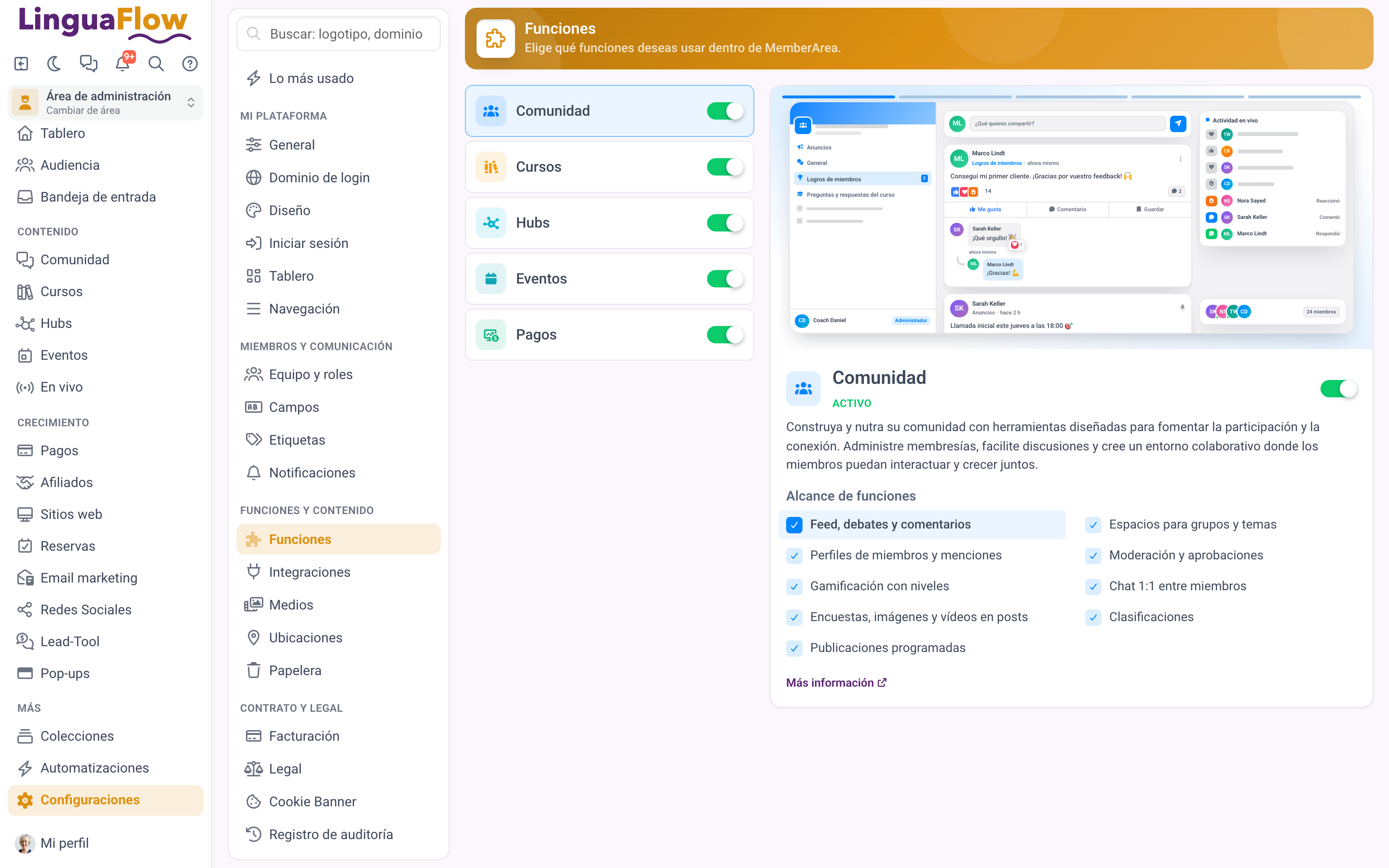Click the Hubs network icon in card
1389x868 pixels.
click(491, 223)
